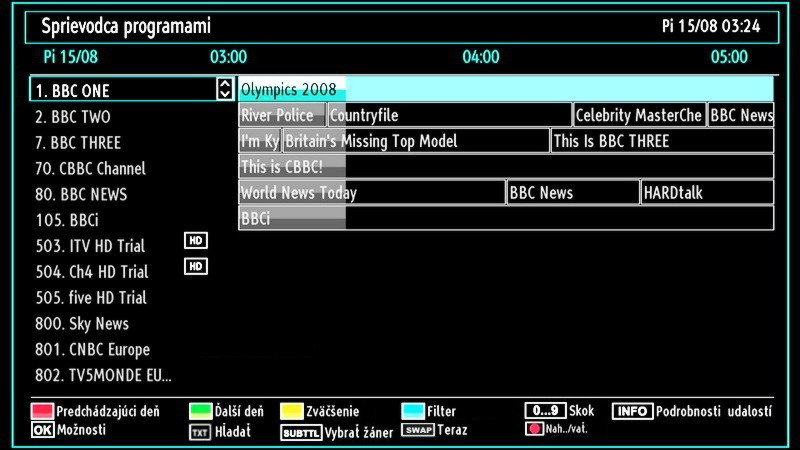The height and width of the screenshot is (450, 800).
Task: Select channel 802. TV5MONDE EU...
Action: click(x=103, y=376)
